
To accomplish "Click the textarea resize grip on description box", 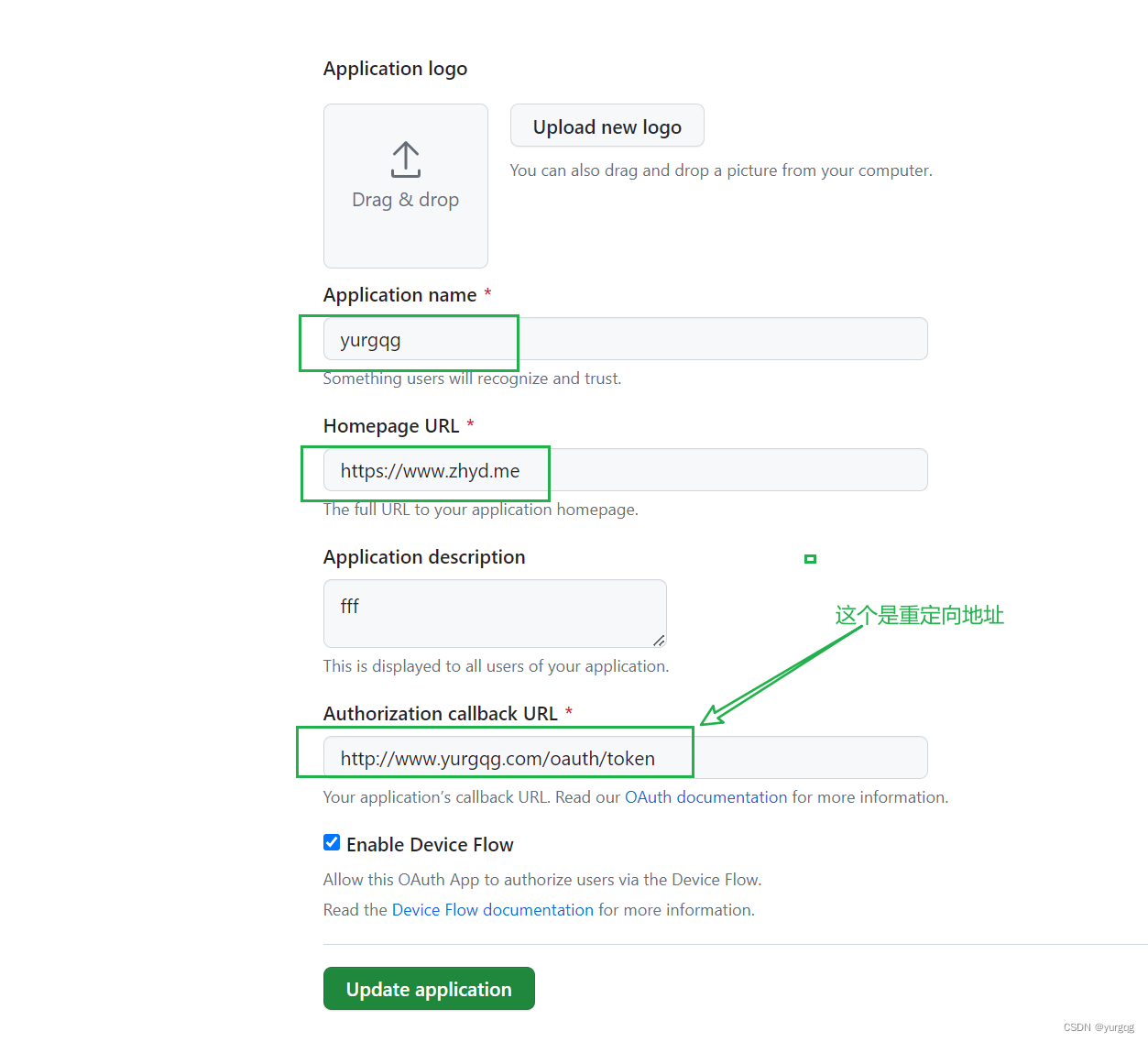I will pyautogui.click(x=660, y=642).
